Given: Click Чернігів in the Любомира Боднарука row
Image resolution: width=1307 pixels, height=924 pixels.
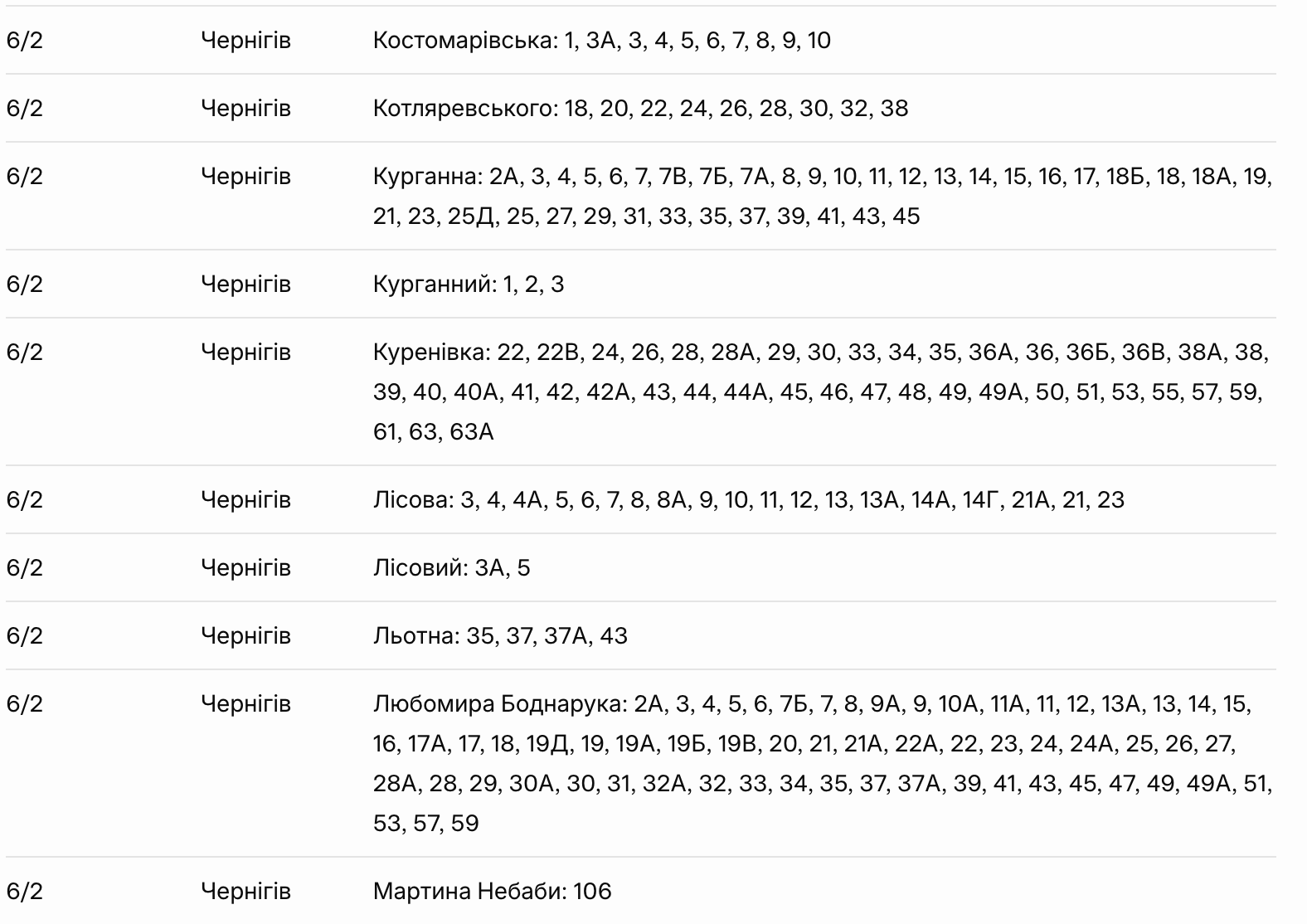Looking at the screenshot, I should click(x=245, y=704).
